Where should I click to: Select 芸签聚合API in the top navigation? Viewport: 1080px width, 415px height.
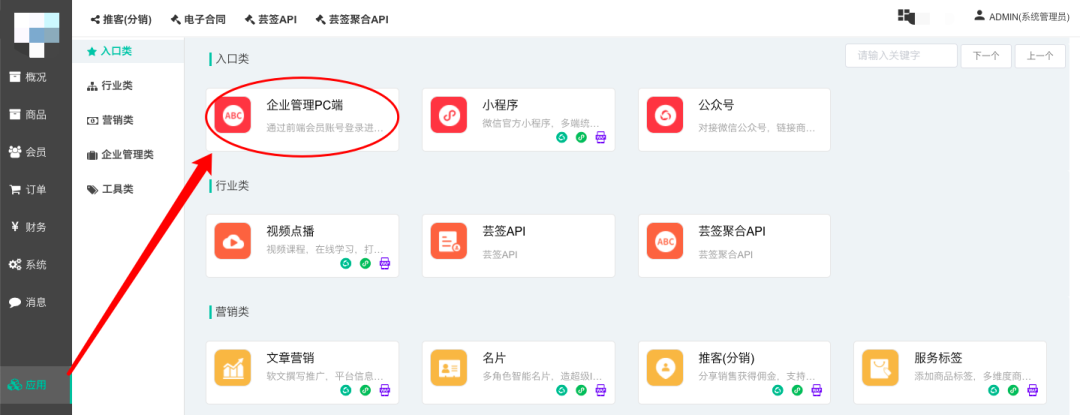coord(352,19)
